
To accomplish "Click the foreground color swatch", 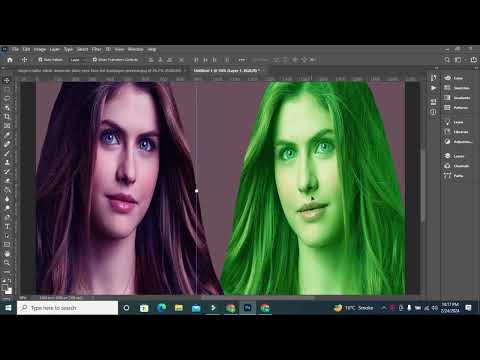I will 5,287.
